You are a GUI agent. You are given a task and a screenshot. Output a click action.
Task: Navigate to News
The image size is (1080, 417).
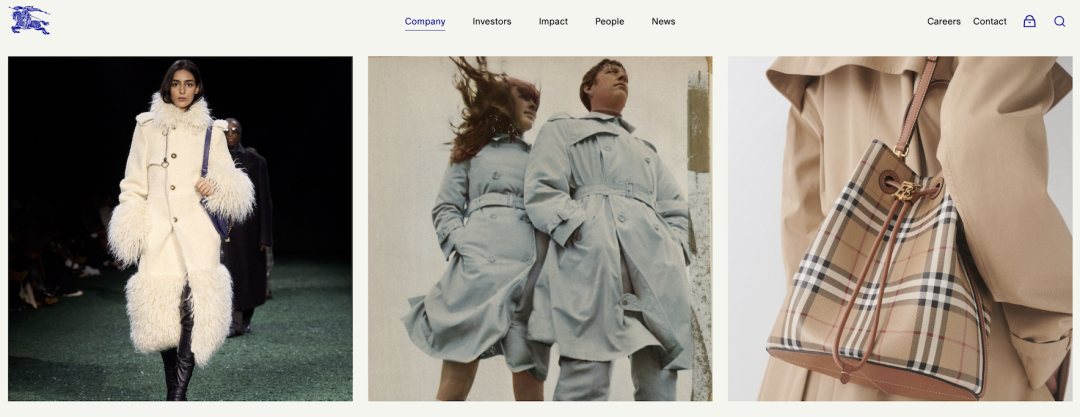tap(663, 22)
